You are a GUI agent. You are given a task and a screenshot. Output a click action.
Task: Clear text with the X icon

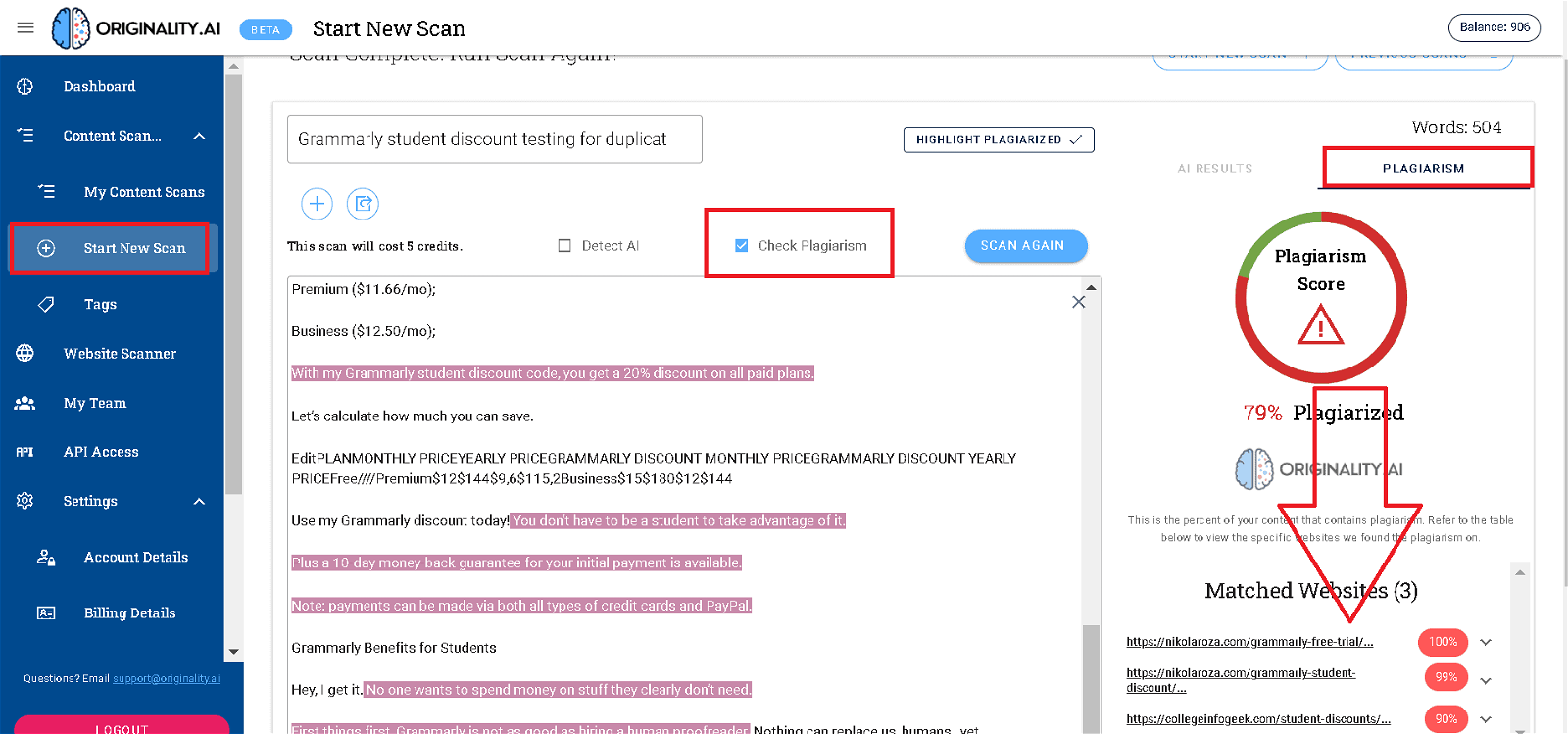point(1079,302)
